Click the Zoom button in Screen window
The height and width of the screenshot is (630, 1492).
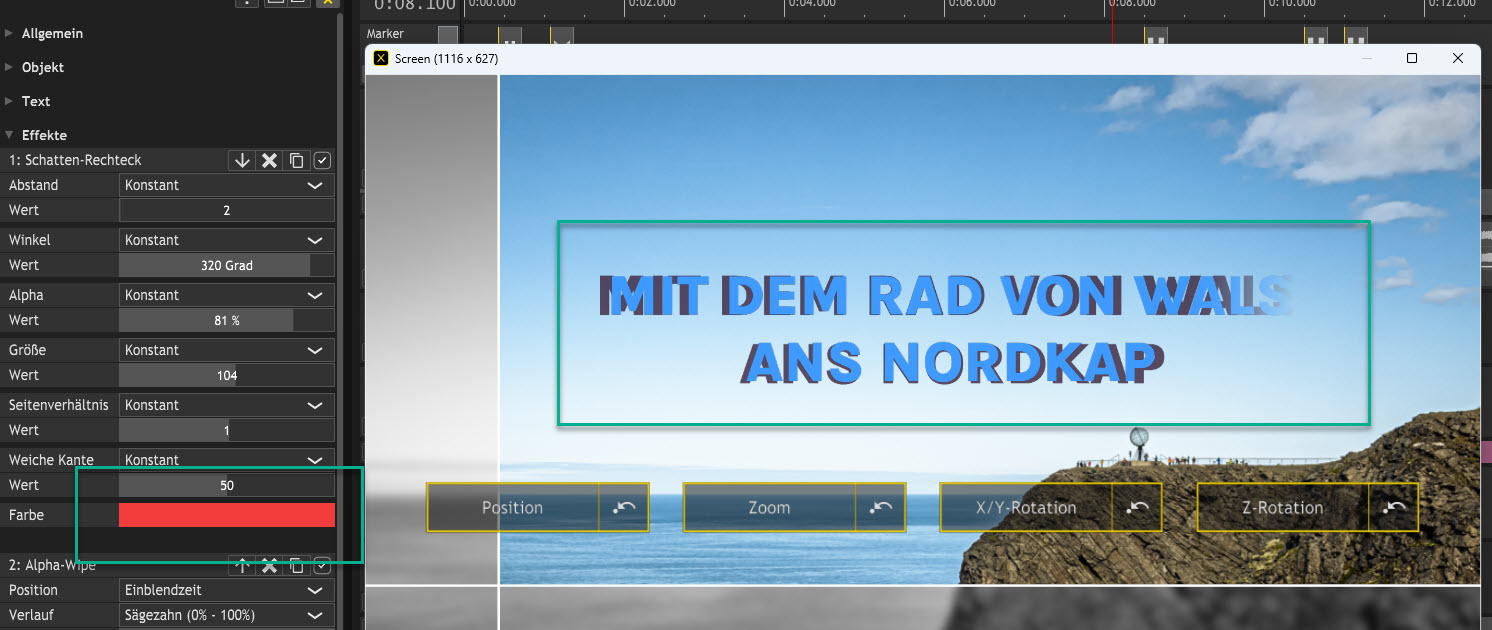(770, 507)
